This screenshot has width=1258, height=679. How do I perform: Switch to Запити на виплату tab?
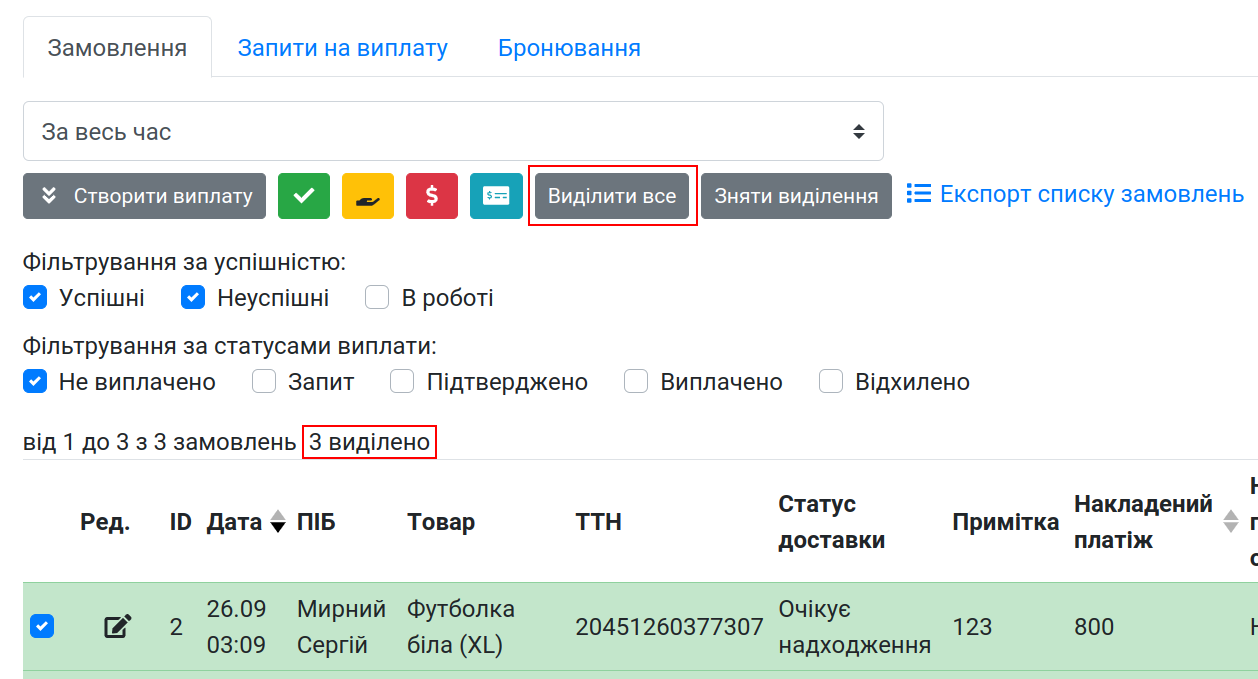tap(342, 48)
